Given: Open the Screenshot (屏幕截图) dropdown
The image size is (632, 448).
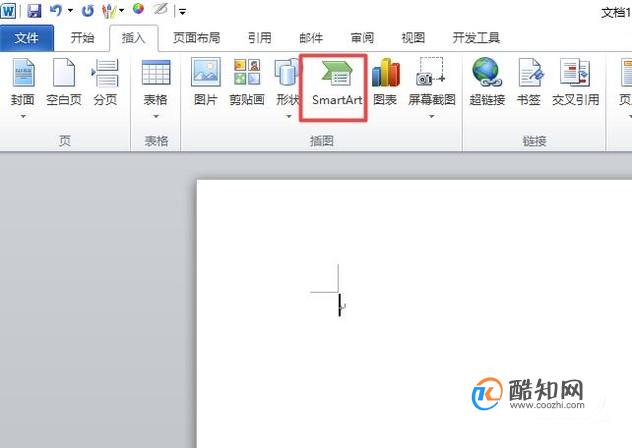Looking at the screenshot, I should (x=431, y=116).
